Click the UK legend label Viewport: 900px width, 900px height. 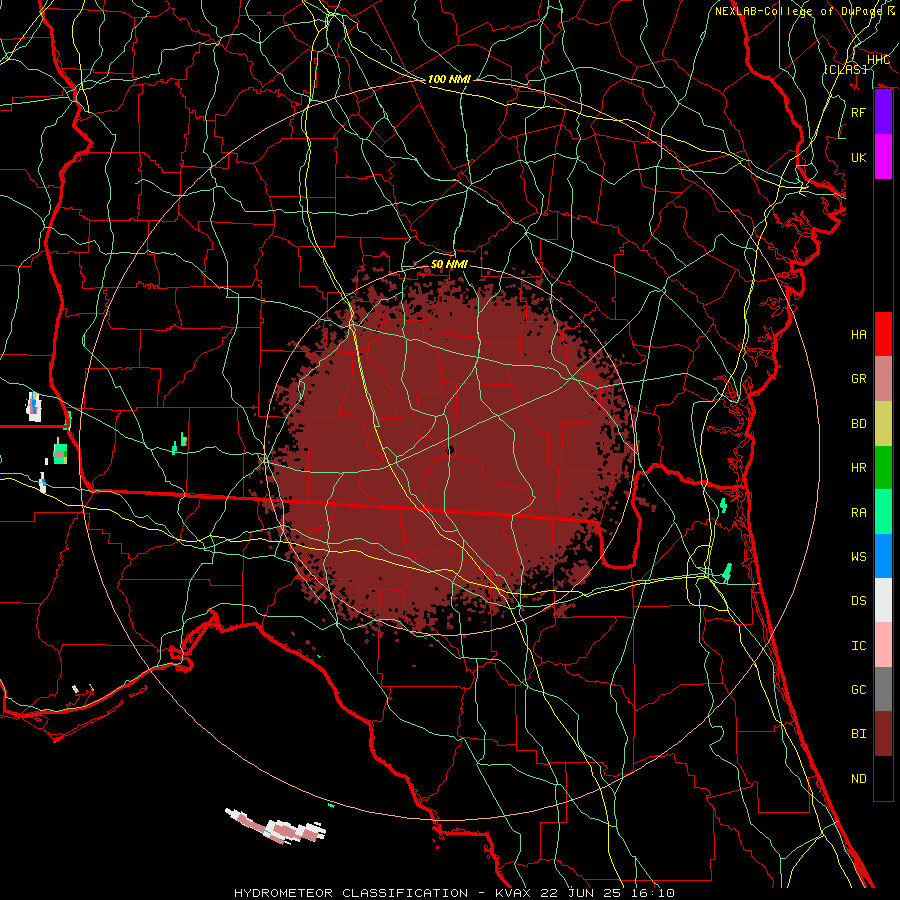point(859,157)
